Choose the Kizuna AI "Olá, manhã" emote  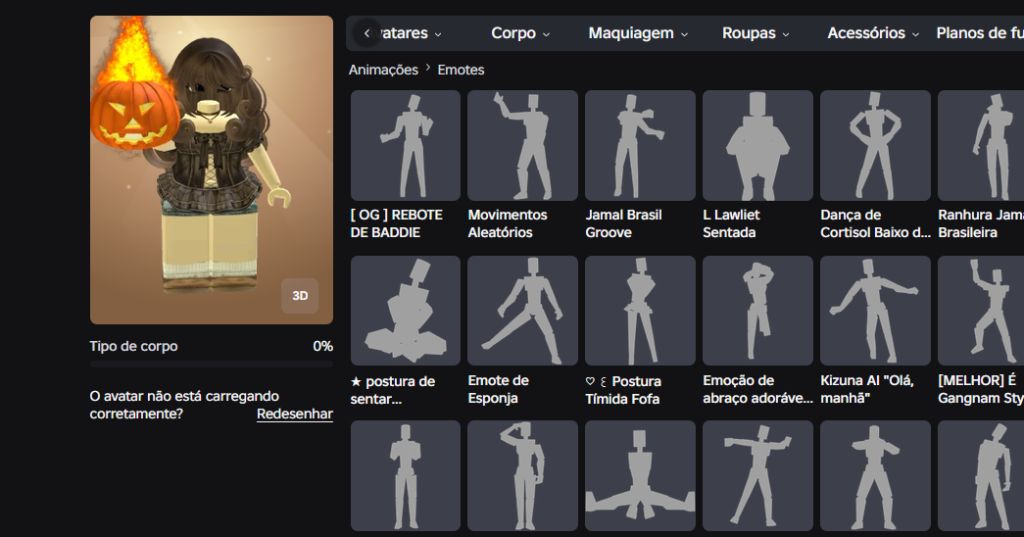point(875,310)
